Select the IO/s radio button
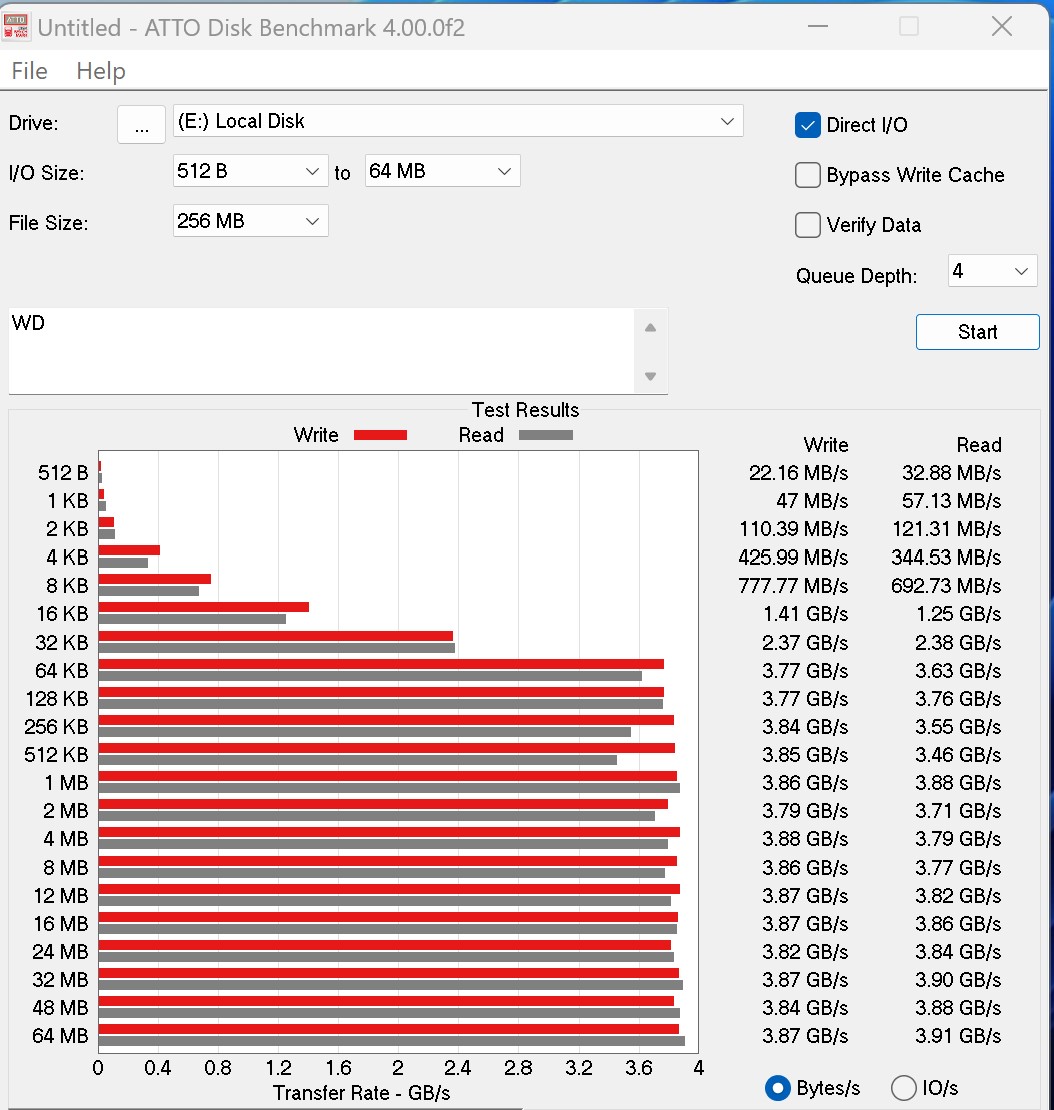The image size is (1054, 1110). [903, 1088]
